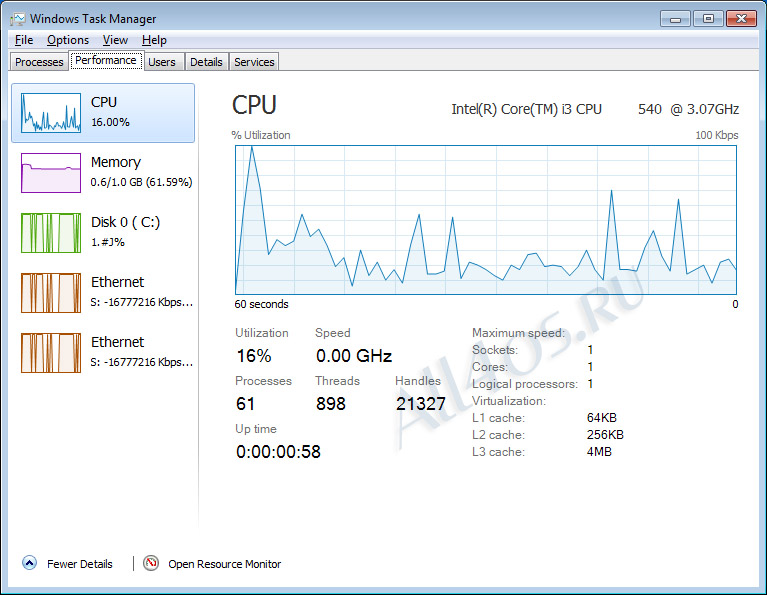767x595 pixels.
Task: Click the Disk 0 ( C:) label
Action: 126,222
